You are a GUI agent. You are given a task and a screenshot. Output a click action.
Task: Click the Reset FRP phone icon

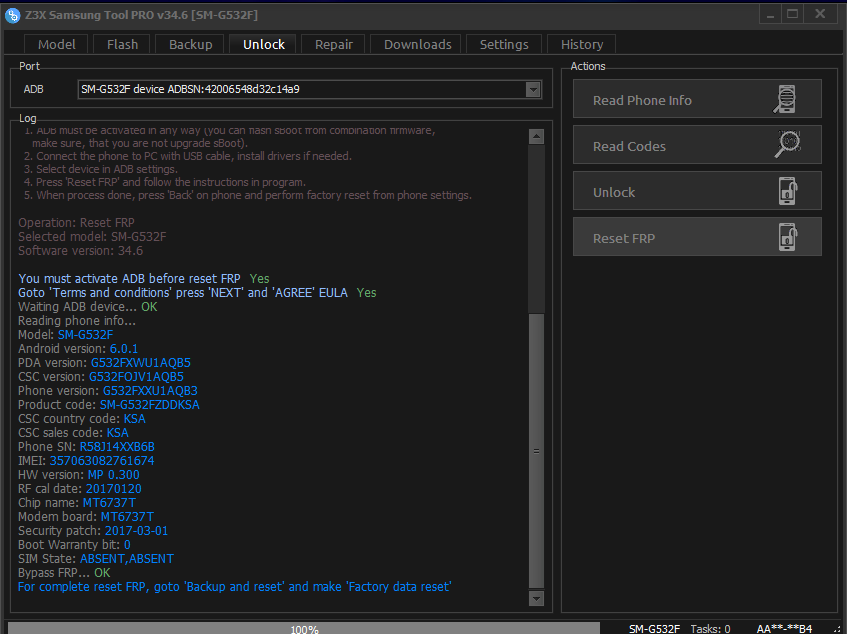pos(788,237)
